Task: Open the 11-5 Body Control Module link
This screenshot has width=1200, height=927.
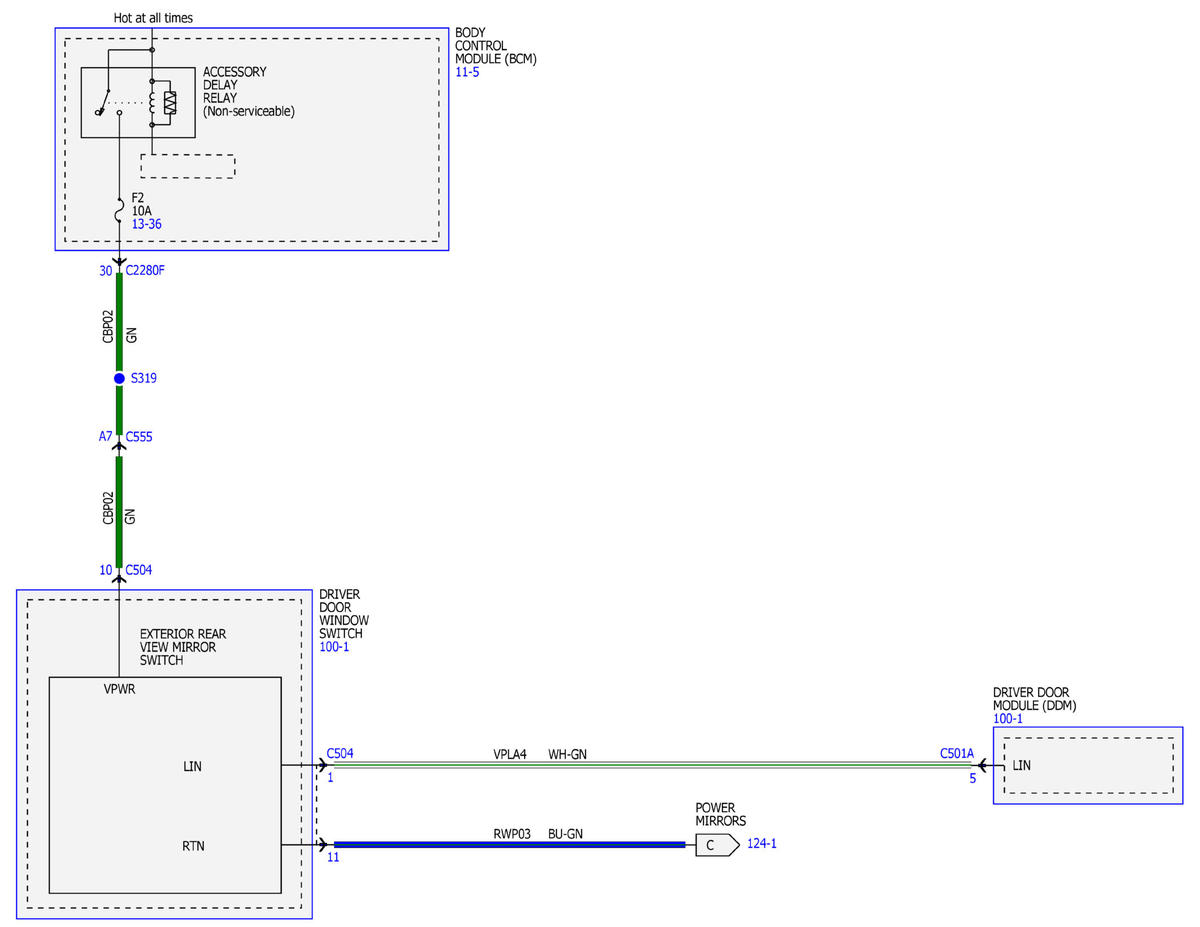Action: [467, 73]
